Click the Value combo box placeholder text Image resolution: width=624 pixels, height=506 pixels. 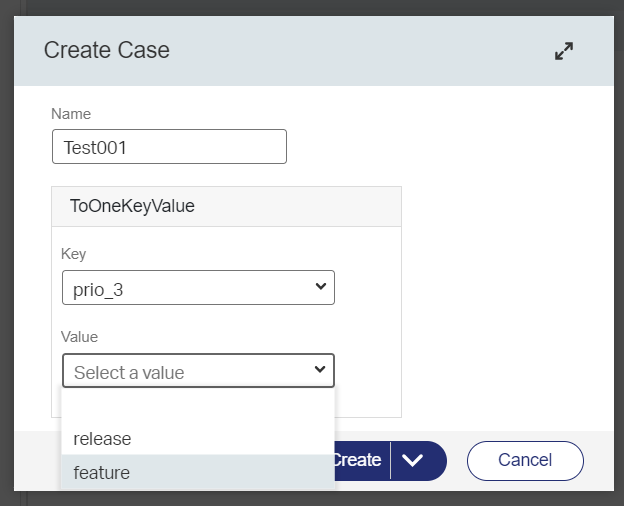point(130,372)
